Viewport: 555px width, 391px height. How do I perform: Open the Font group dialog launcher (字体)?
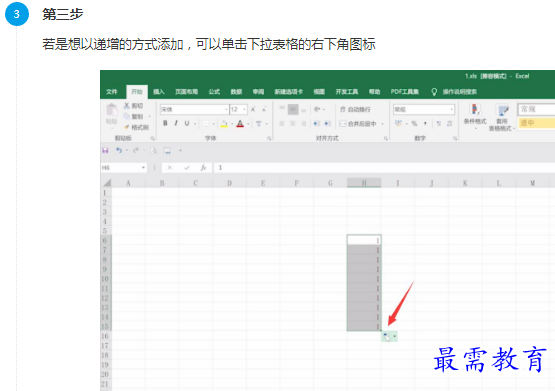tap(269, 138)
